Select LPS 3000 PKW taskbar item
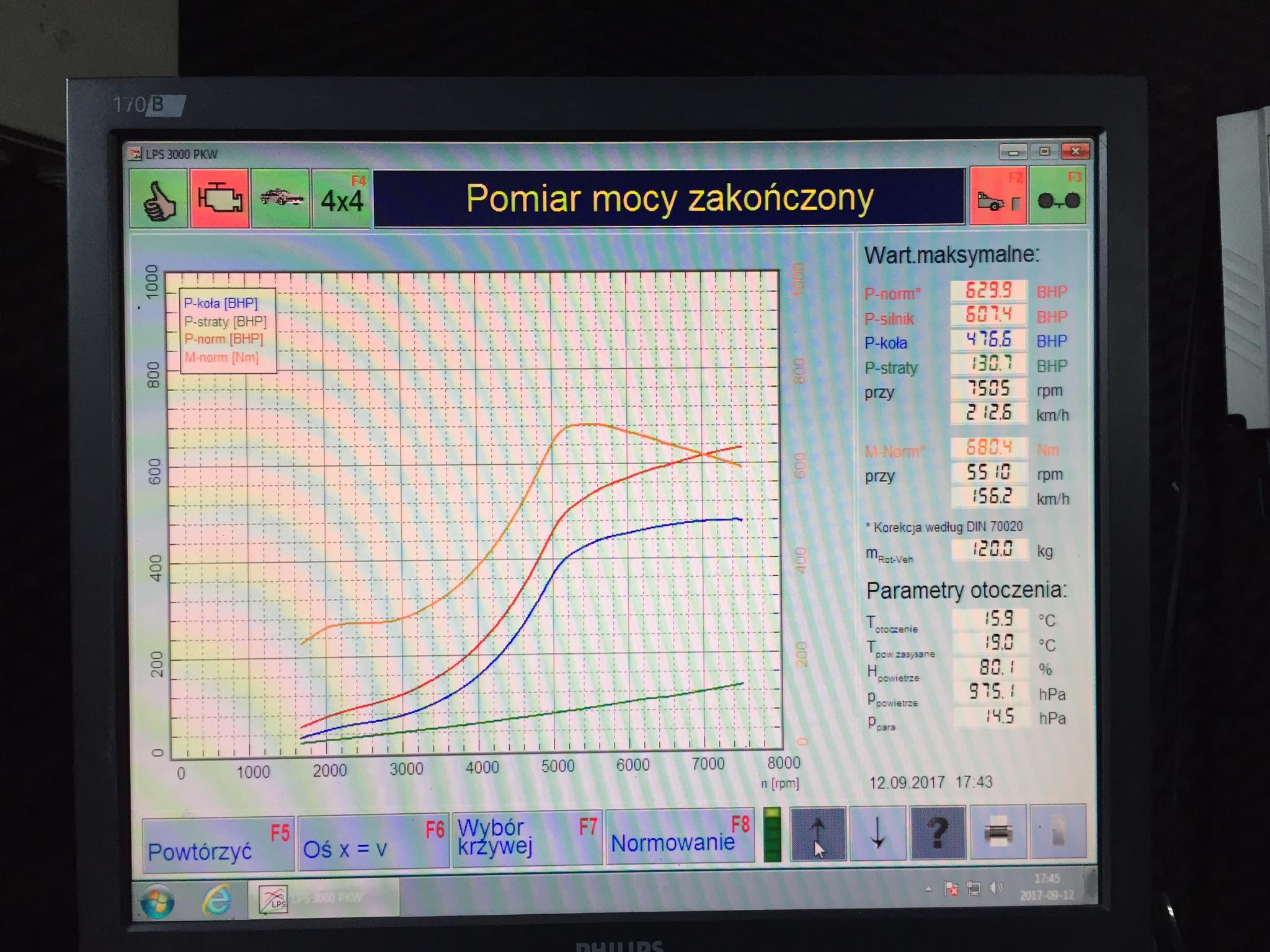 tap(324, 898)
